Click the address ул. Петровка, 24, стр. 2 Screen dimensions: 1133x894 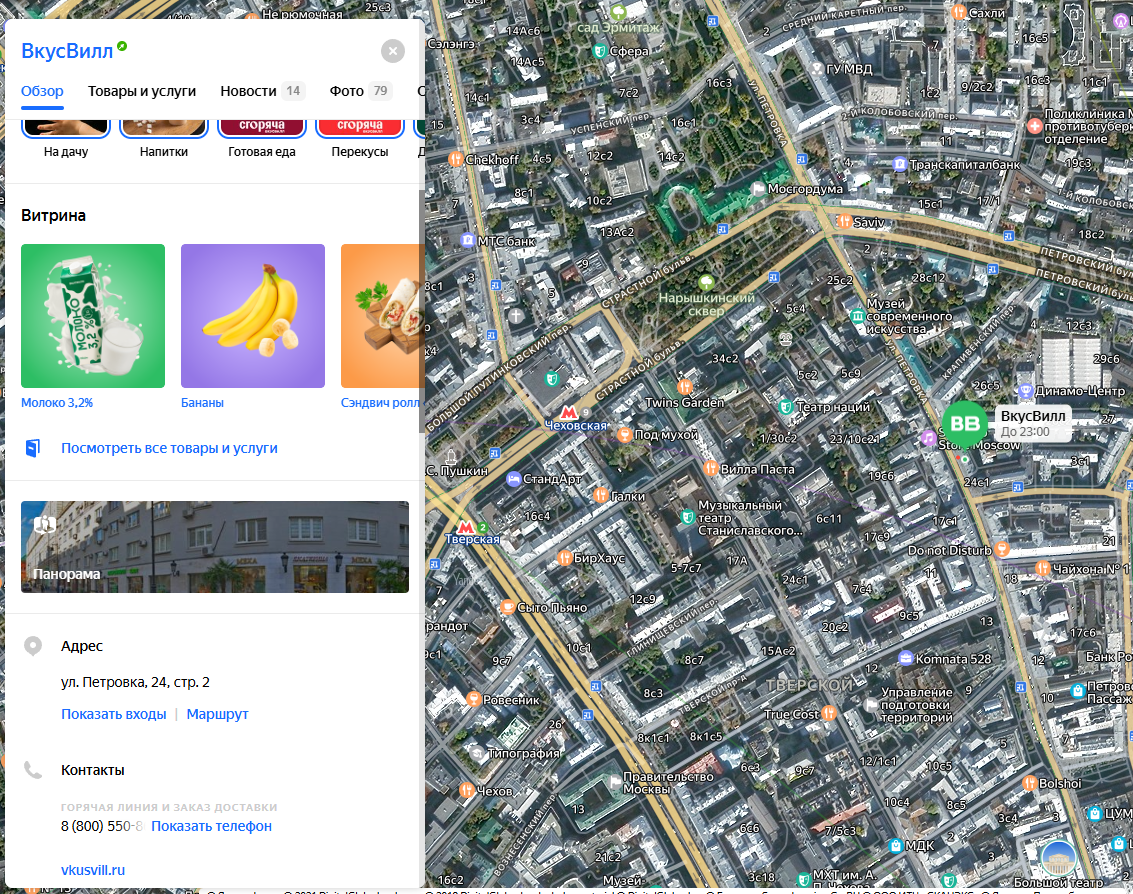pos(135,682)
